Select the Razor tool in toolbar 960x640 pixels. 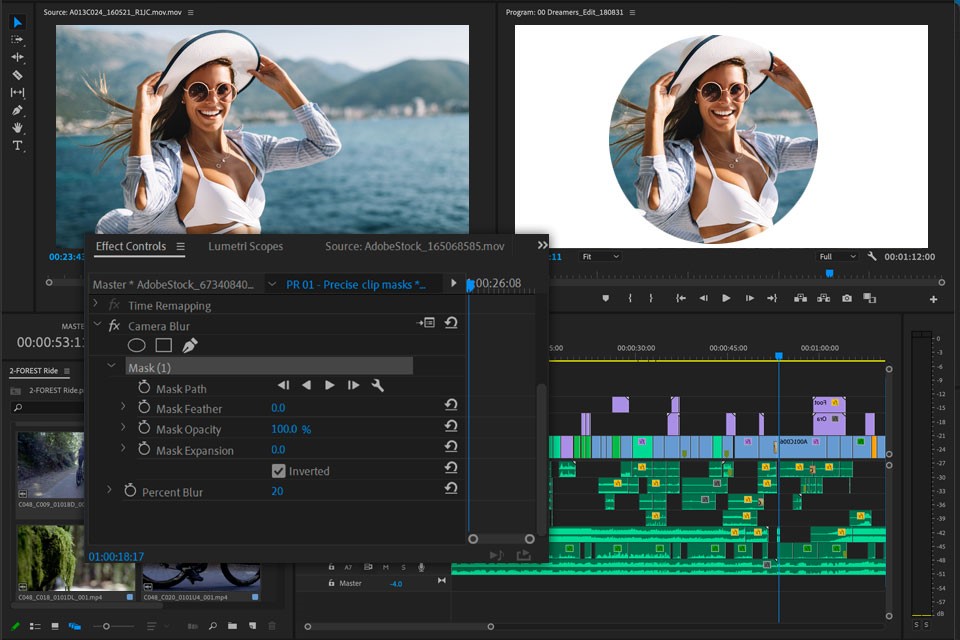[17, 75]
